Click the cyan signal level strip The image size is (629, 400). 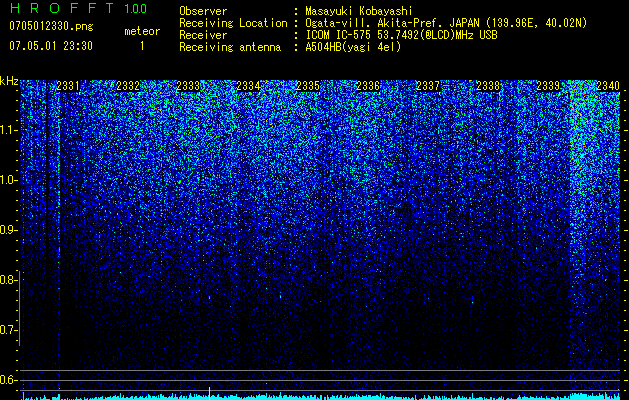pyautogui.click(x=321, y=397)
